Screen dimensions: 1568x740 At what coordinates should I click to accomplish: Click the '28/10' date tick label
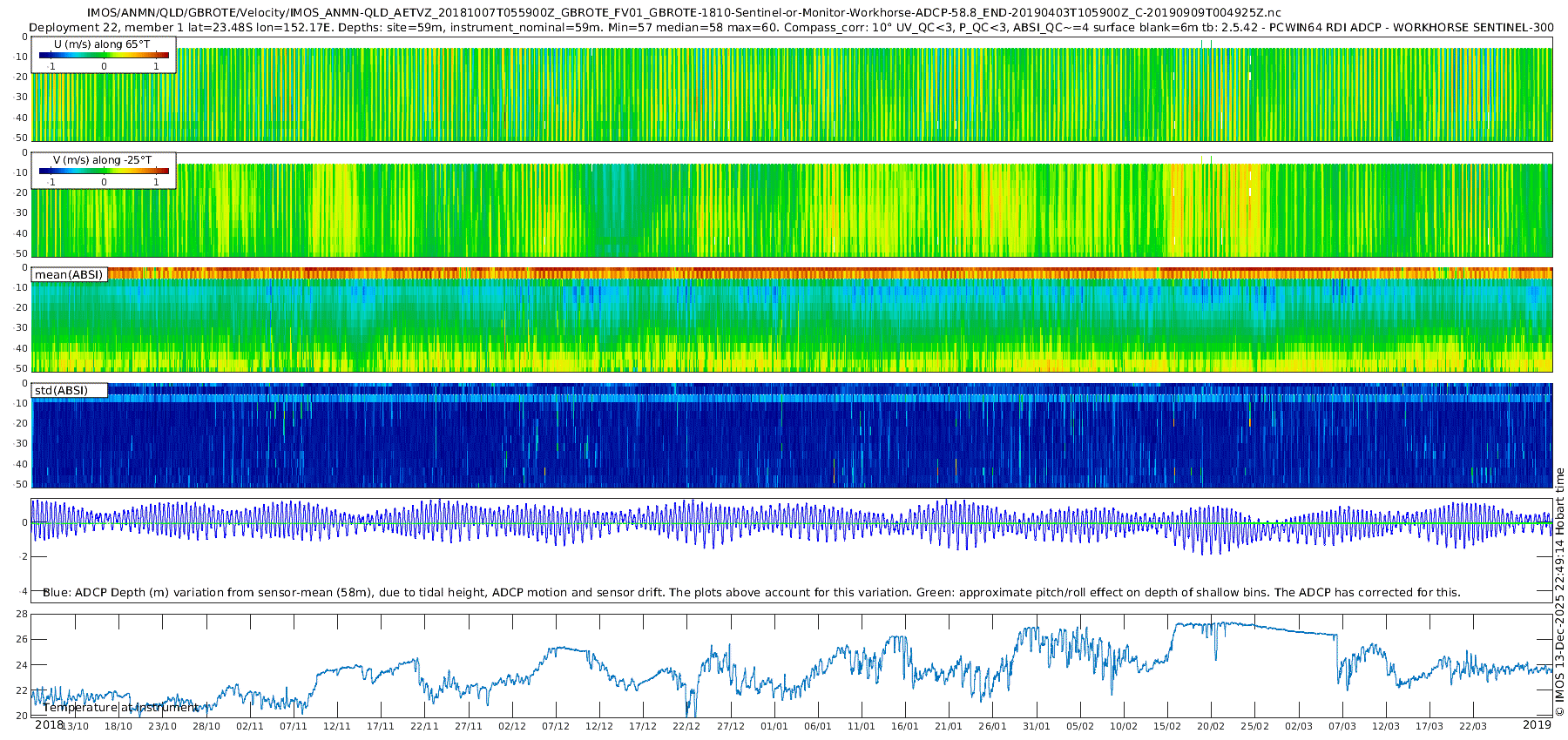206,726
